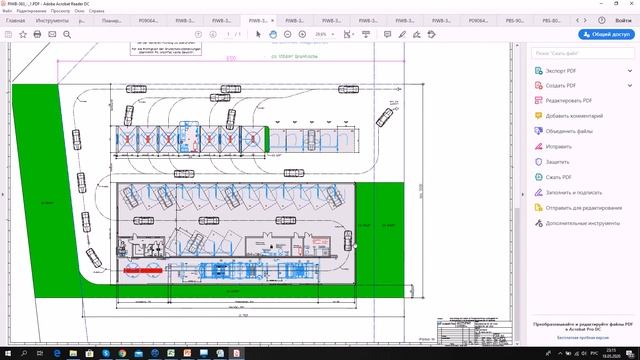
Task: Expand the Создать PDF chevron
Action: tap(630, 86)
